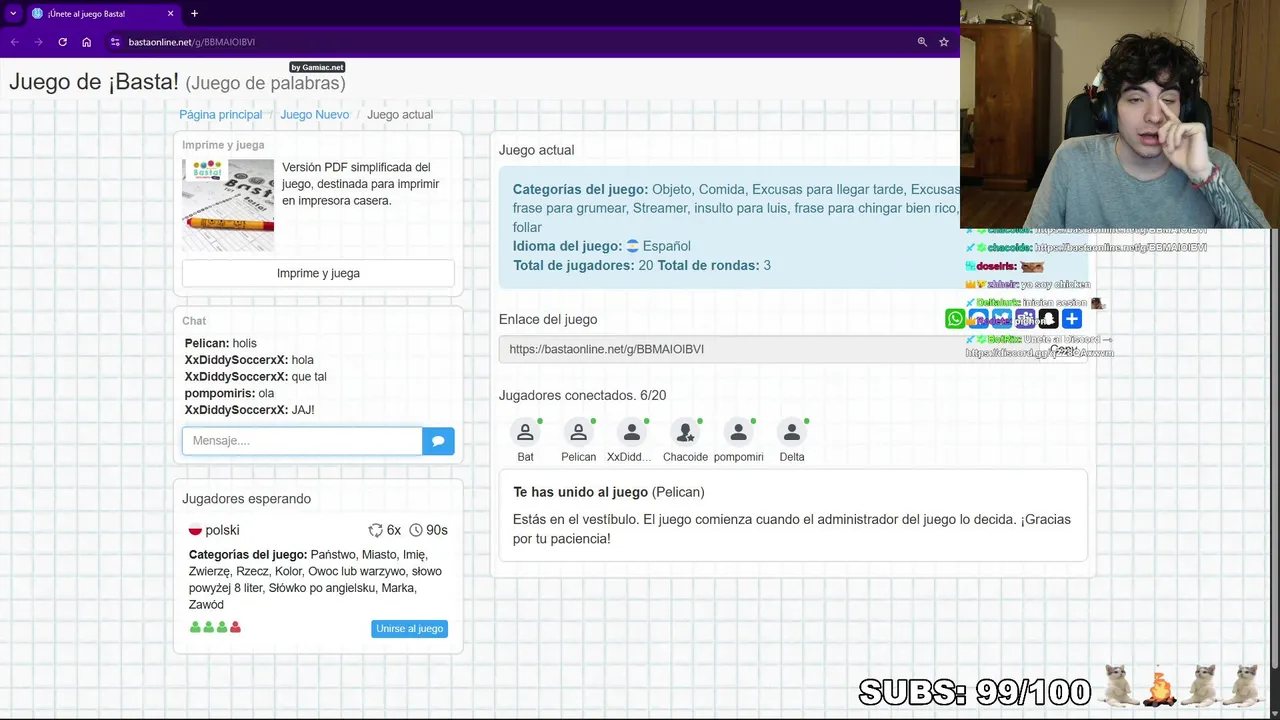Click 'Juego actual' breadcrumb text

[400, 115]
